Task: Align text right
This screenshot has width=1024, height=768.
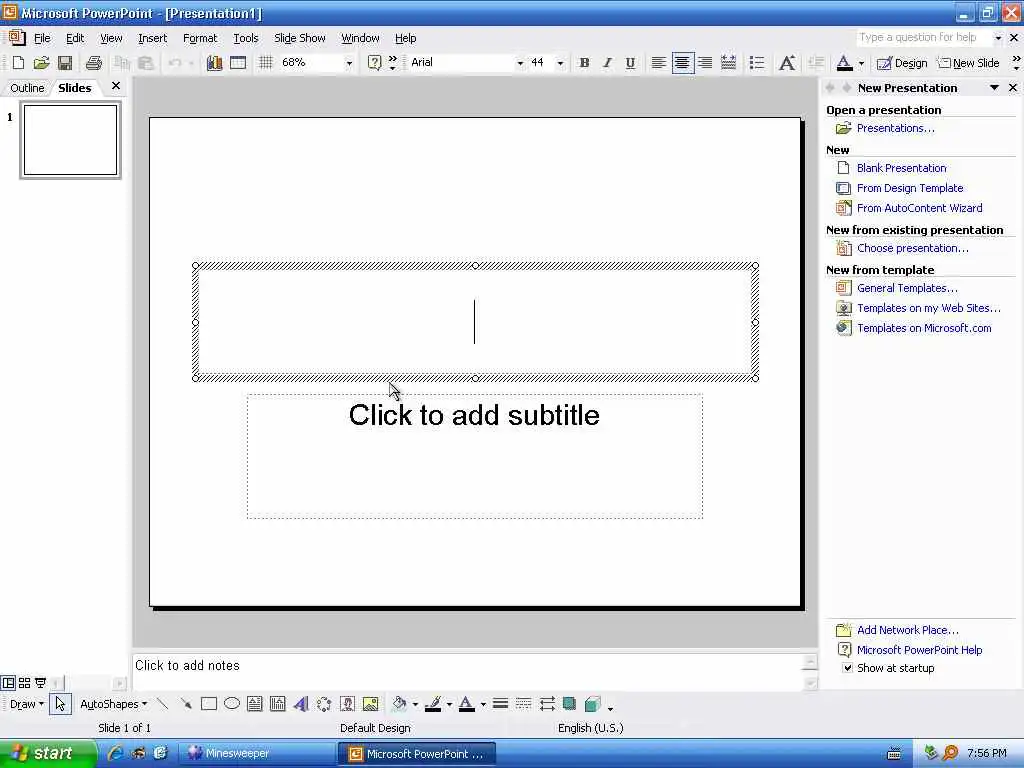Action: click(x=705, y=63)
